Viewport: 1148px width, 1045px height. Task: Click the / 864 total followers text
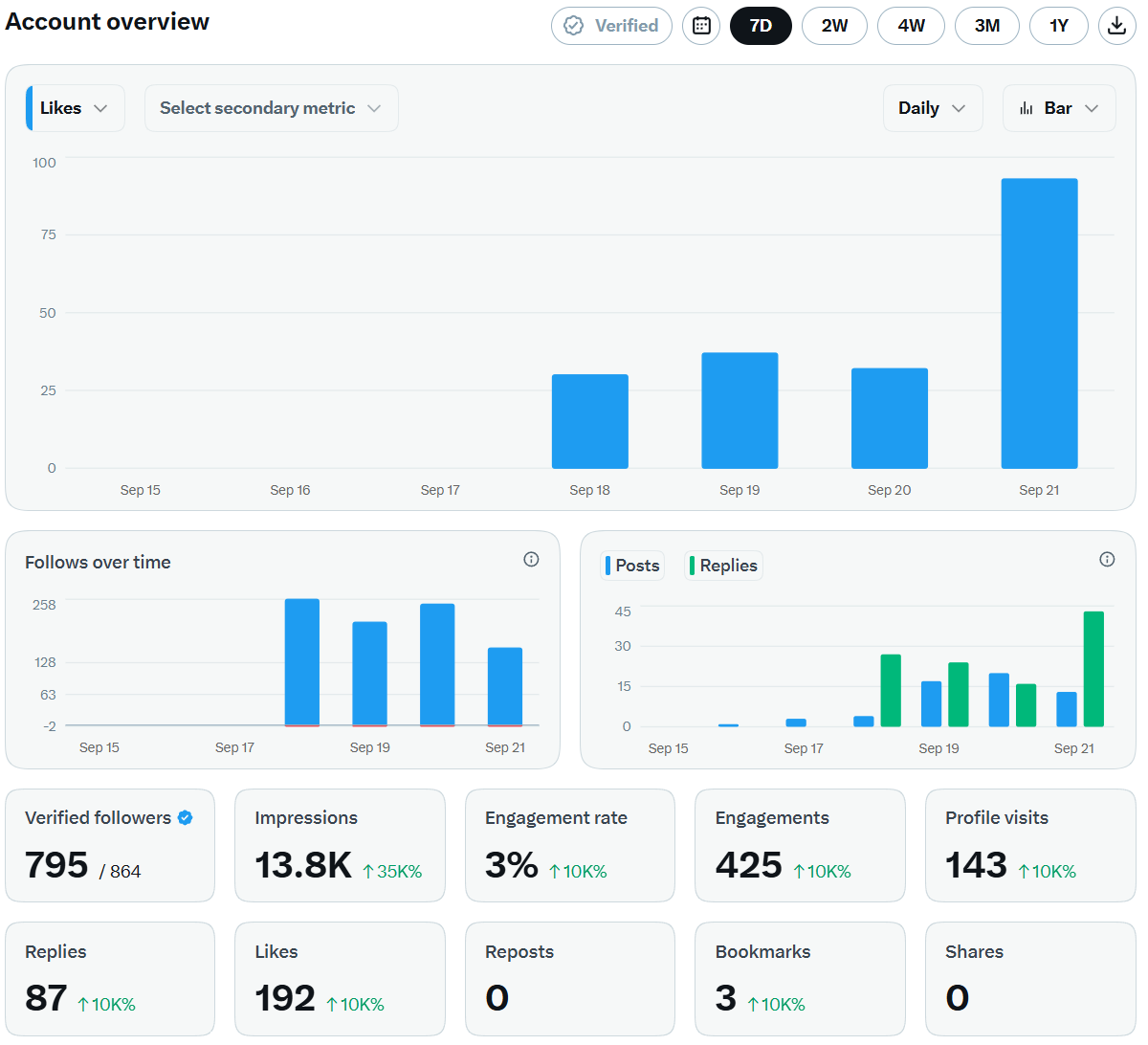[x=121, y=871]
